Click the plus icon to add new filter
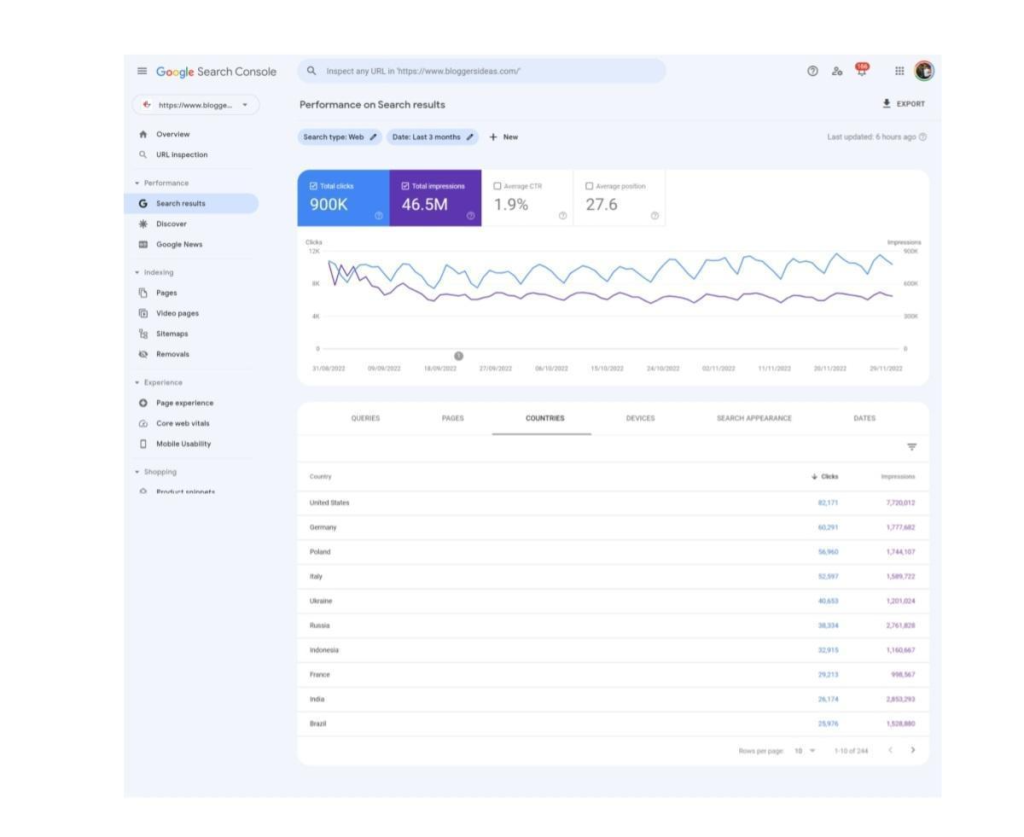The image size is (1024, 837). point(493,137)
